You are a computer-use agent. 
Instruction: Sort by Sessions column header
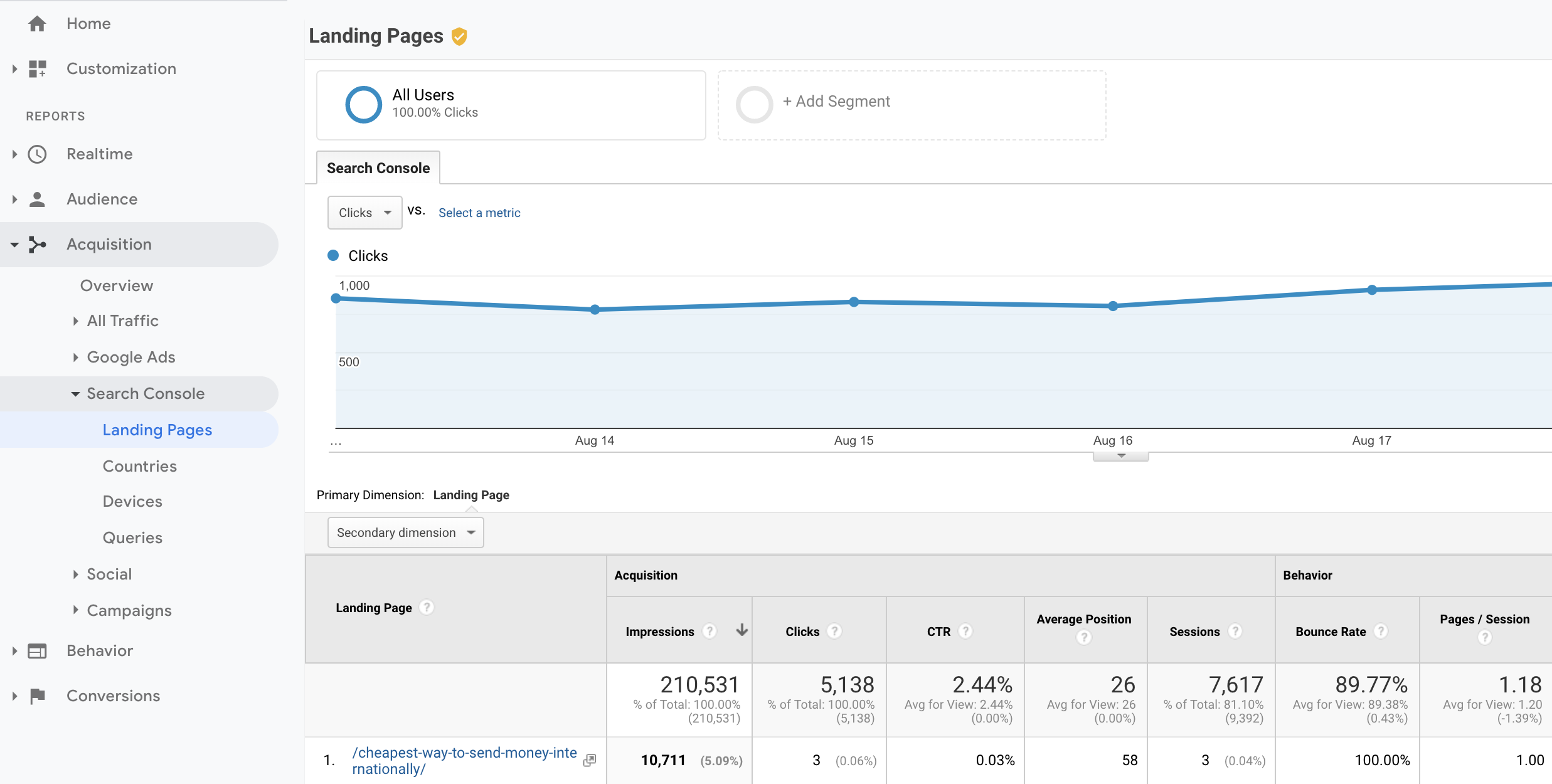click(1194, 632)
